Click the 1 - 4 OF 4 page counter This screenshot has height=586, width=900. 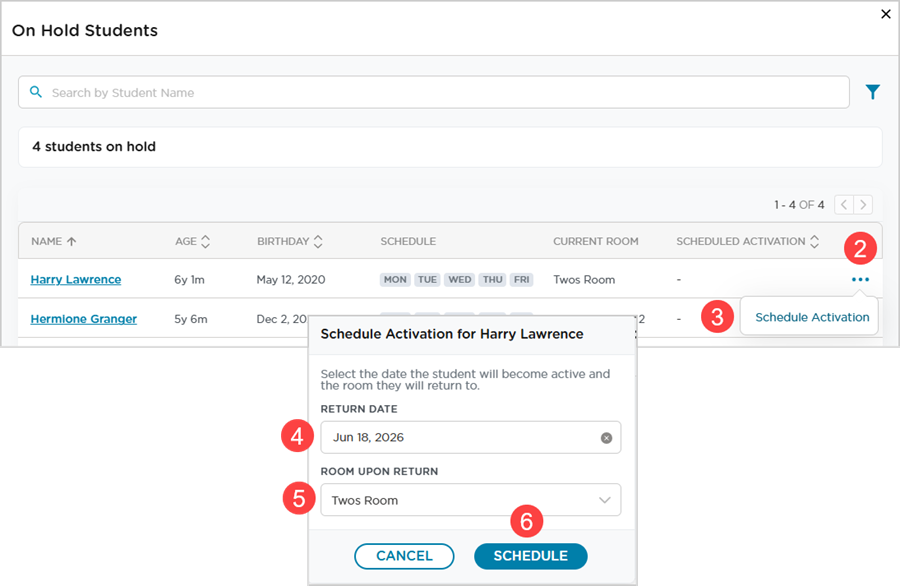(799, 205)
